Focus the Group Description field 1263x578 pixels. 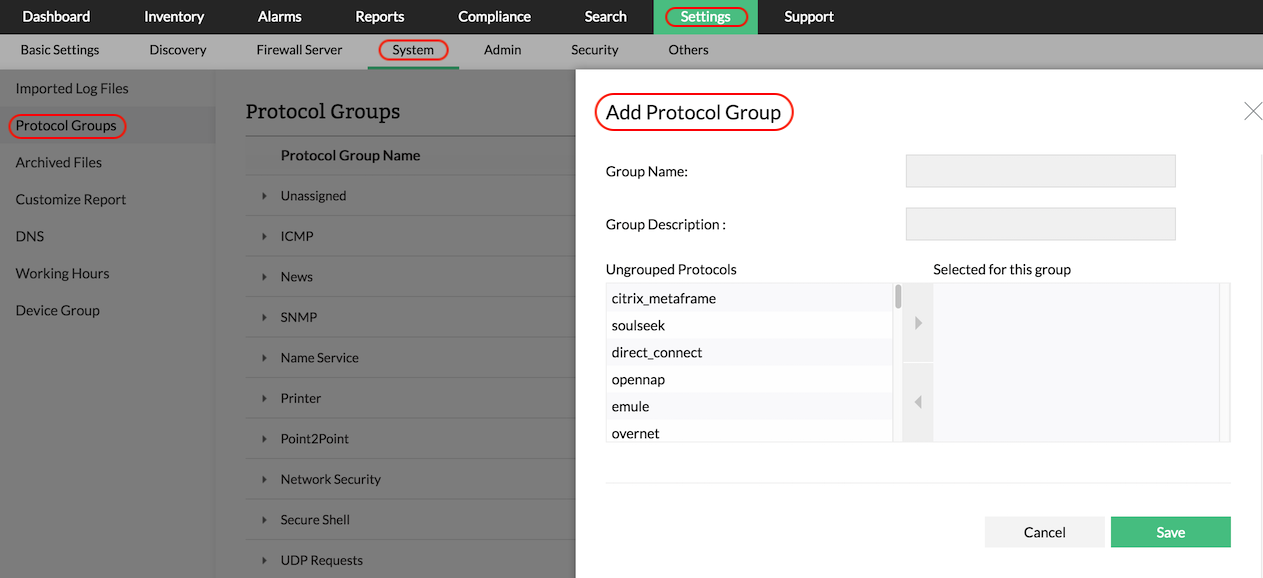point(1040,224)
